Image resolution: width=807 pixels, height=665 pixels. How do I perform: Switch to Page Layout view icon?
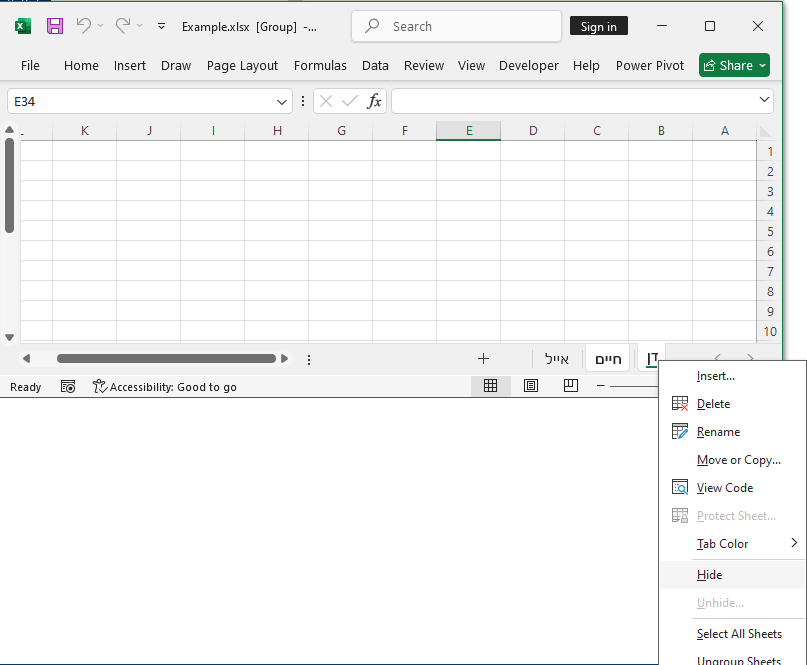[x=531, y=386]
